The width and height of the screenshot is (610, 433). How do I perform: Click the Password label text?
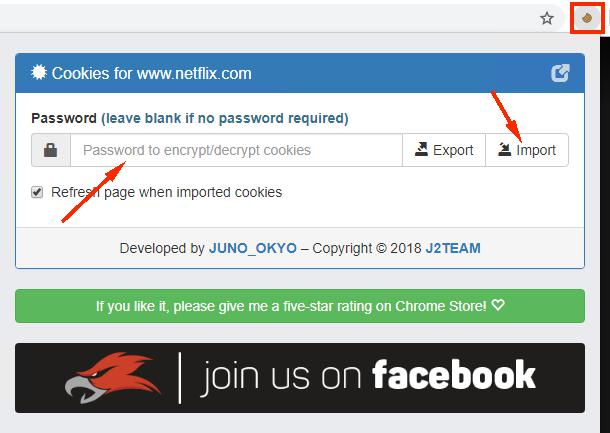[64, 118]
